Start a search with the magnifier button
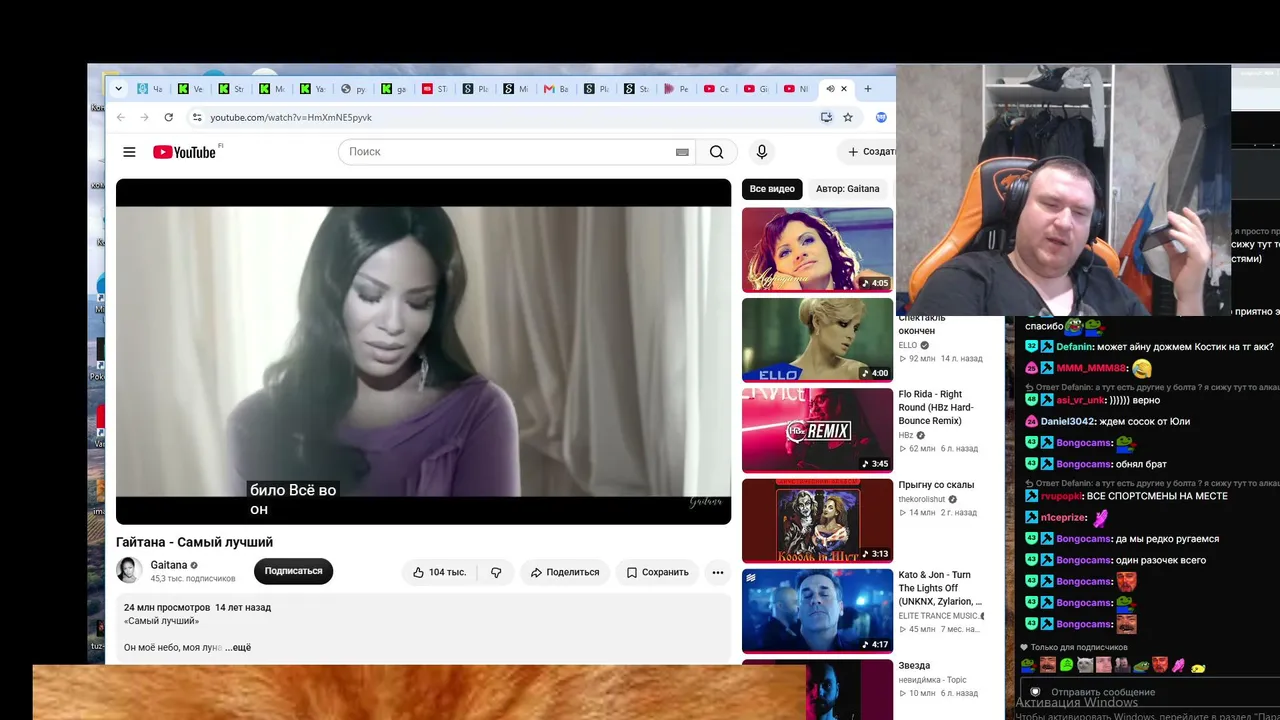 click(x=716, y=152)
